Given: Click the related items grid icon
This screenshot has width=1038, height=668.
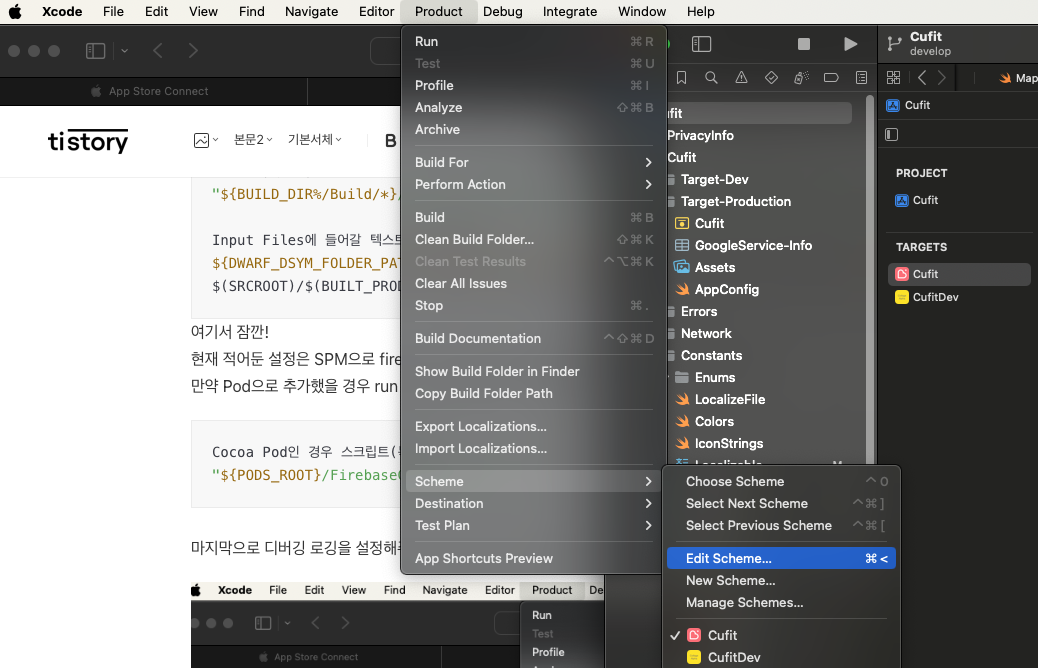Looking at the screenshot, I should 893,77.
